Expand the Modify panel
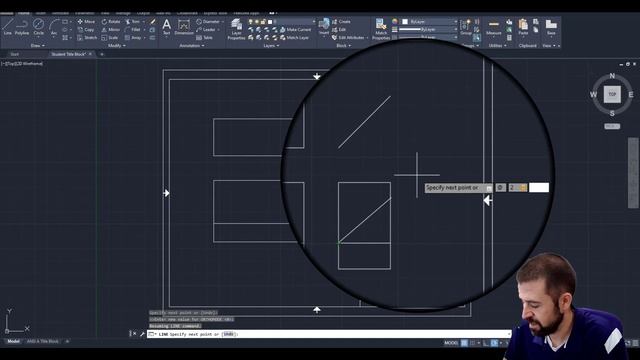The image size is (640, 360). [x=117, y=46]
